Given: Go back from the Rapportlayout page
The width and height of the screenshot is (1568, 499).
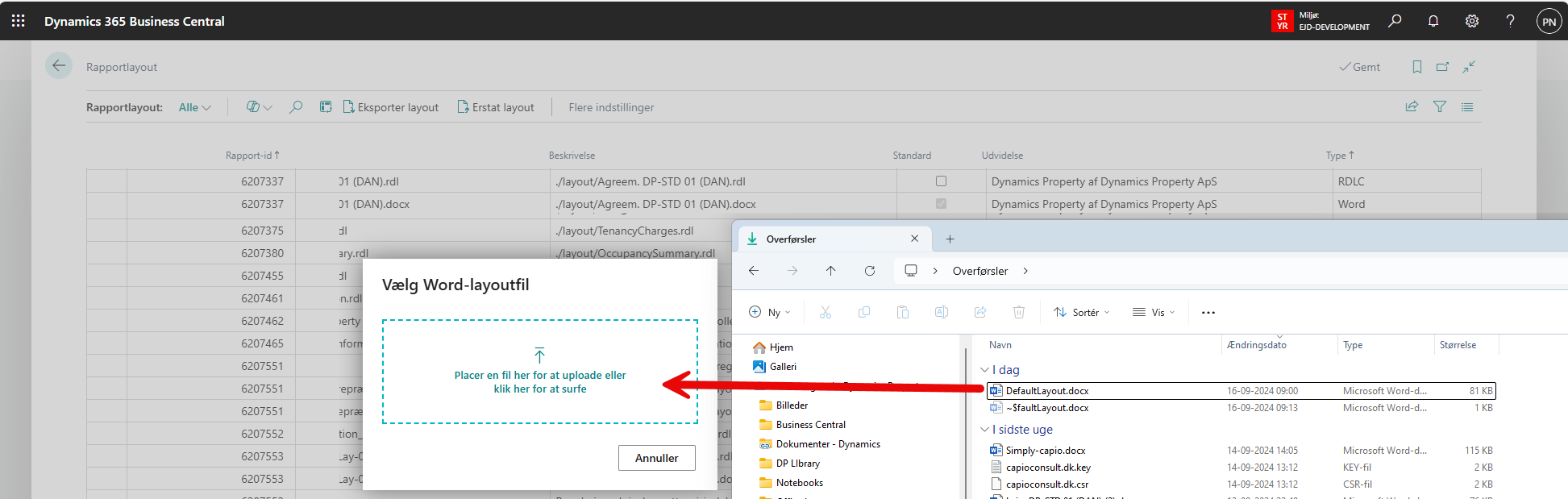Looking at the screenshot, I should pos(59,66).
